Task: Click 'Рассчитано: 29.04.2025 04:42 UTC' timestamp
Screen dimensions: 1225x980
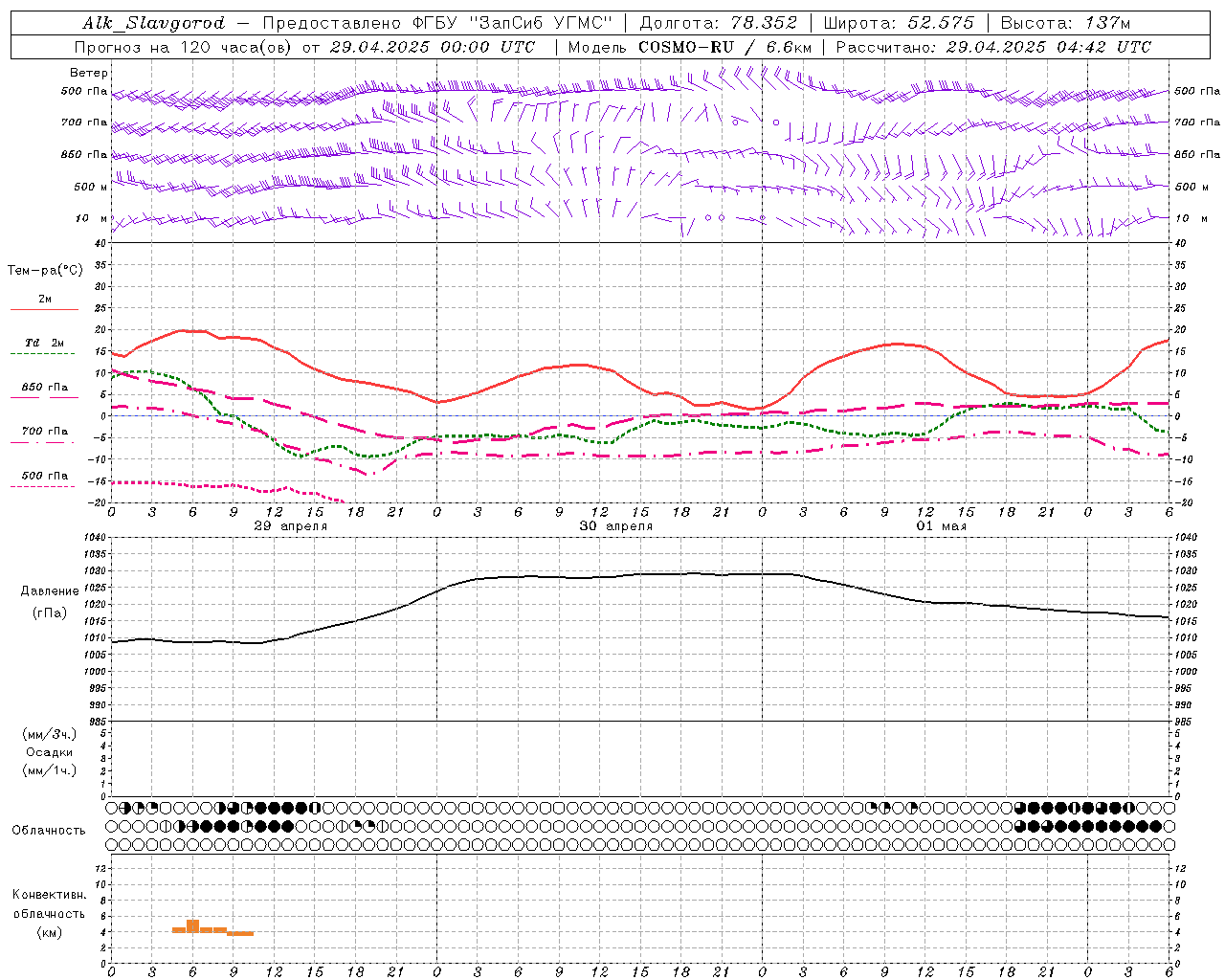Action: pos(993,47)
